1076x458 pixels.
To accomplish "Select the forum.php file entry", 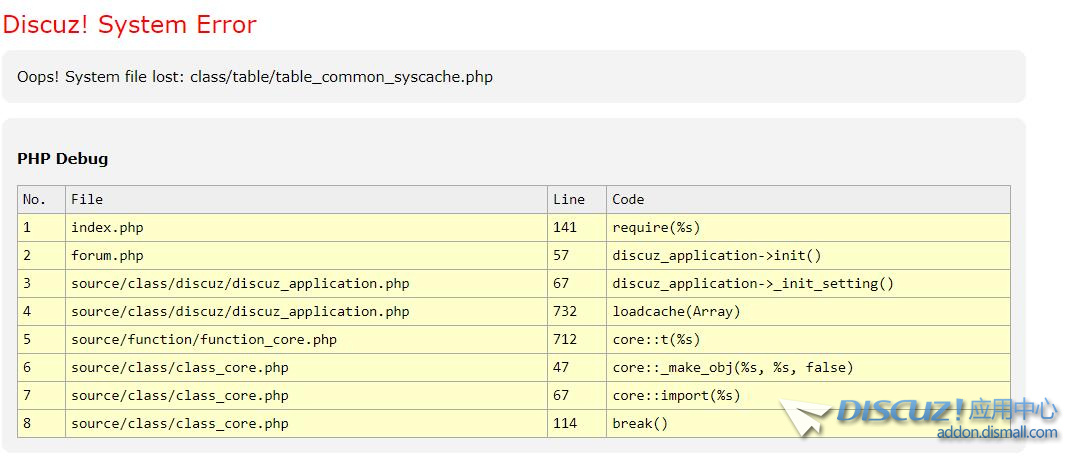I will pyautogui.click(x=107, y=256).
